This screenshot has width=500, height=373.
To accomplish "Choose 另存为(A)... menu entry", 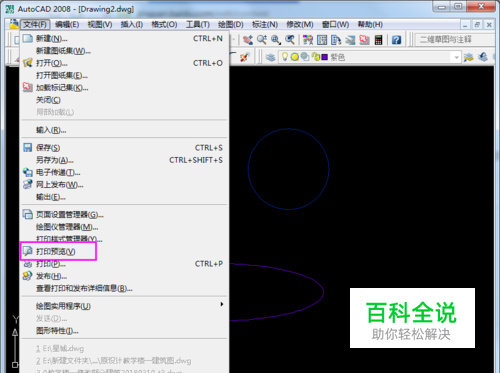I will 124,160.
